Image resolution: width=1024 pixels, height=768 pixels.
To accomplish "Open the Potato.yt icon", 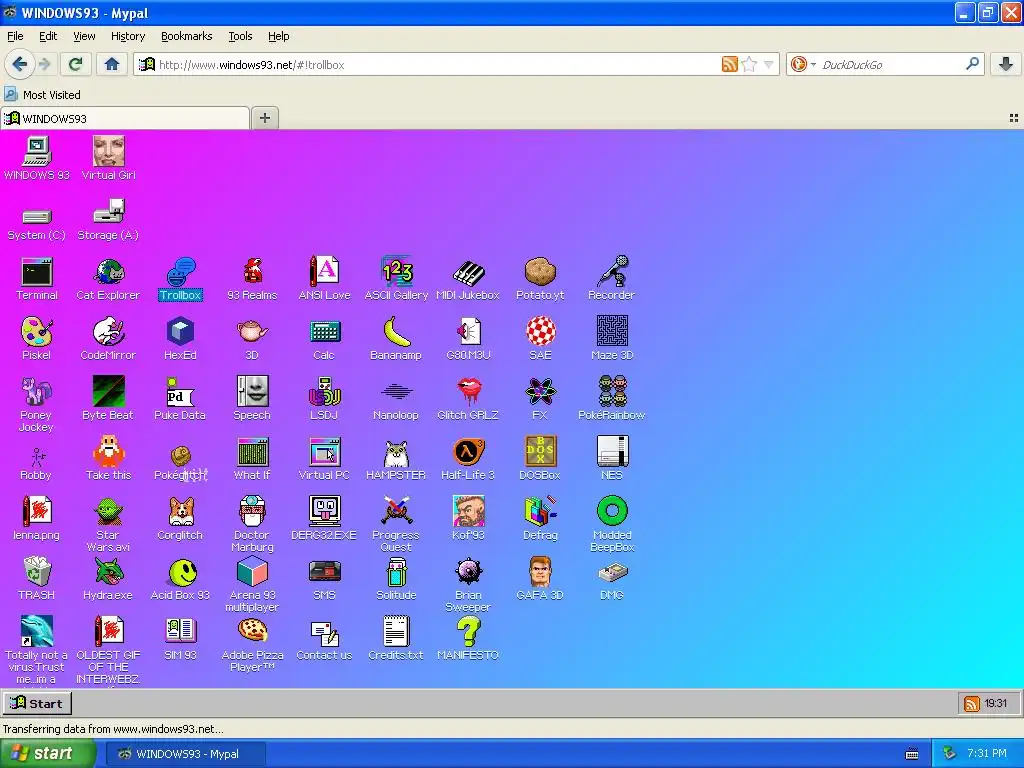I will coord(539,279).
